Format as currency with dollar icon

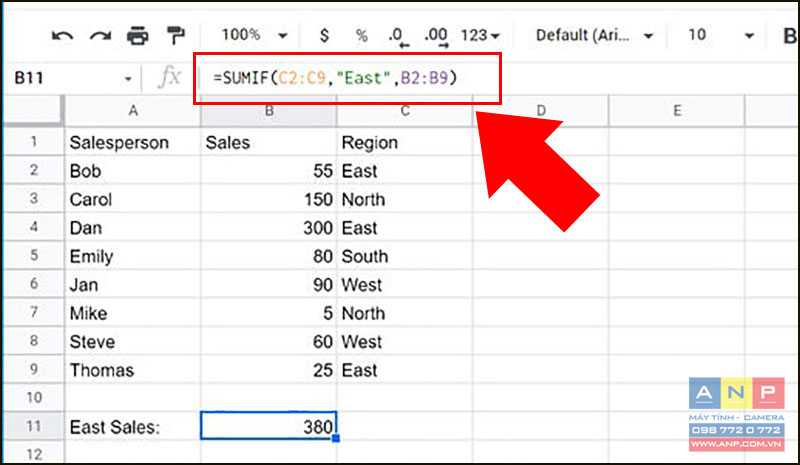click(x=324, y=35)
